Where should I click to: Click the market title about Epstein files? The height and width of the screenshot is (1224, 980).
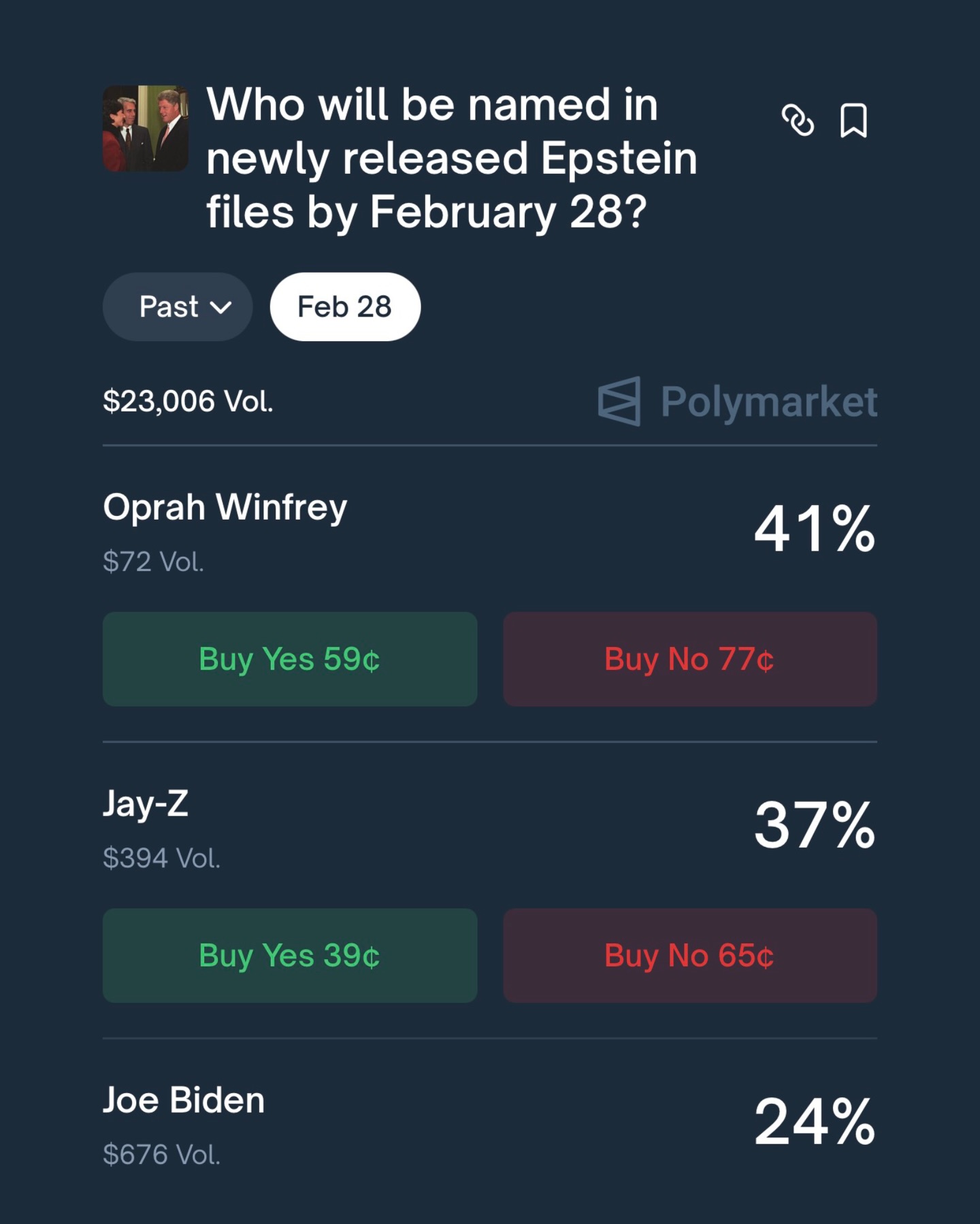452,158
